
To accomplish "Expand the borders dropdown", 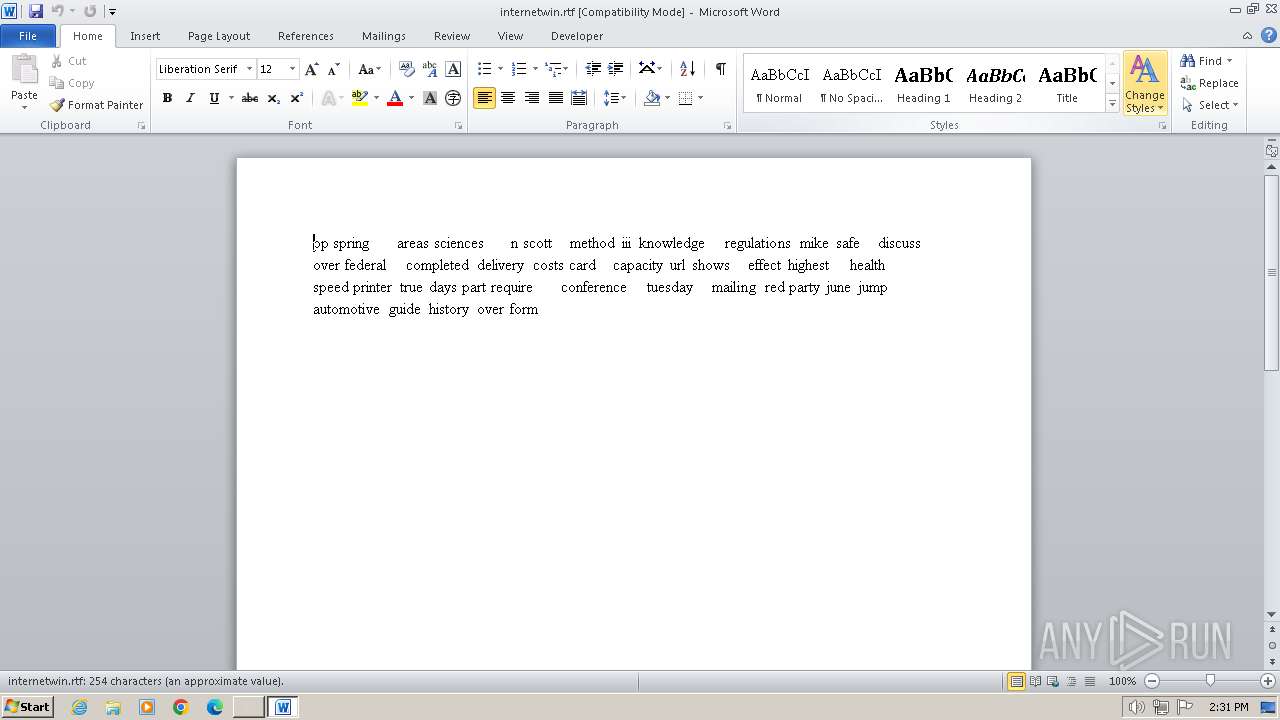I will [700, 98].
